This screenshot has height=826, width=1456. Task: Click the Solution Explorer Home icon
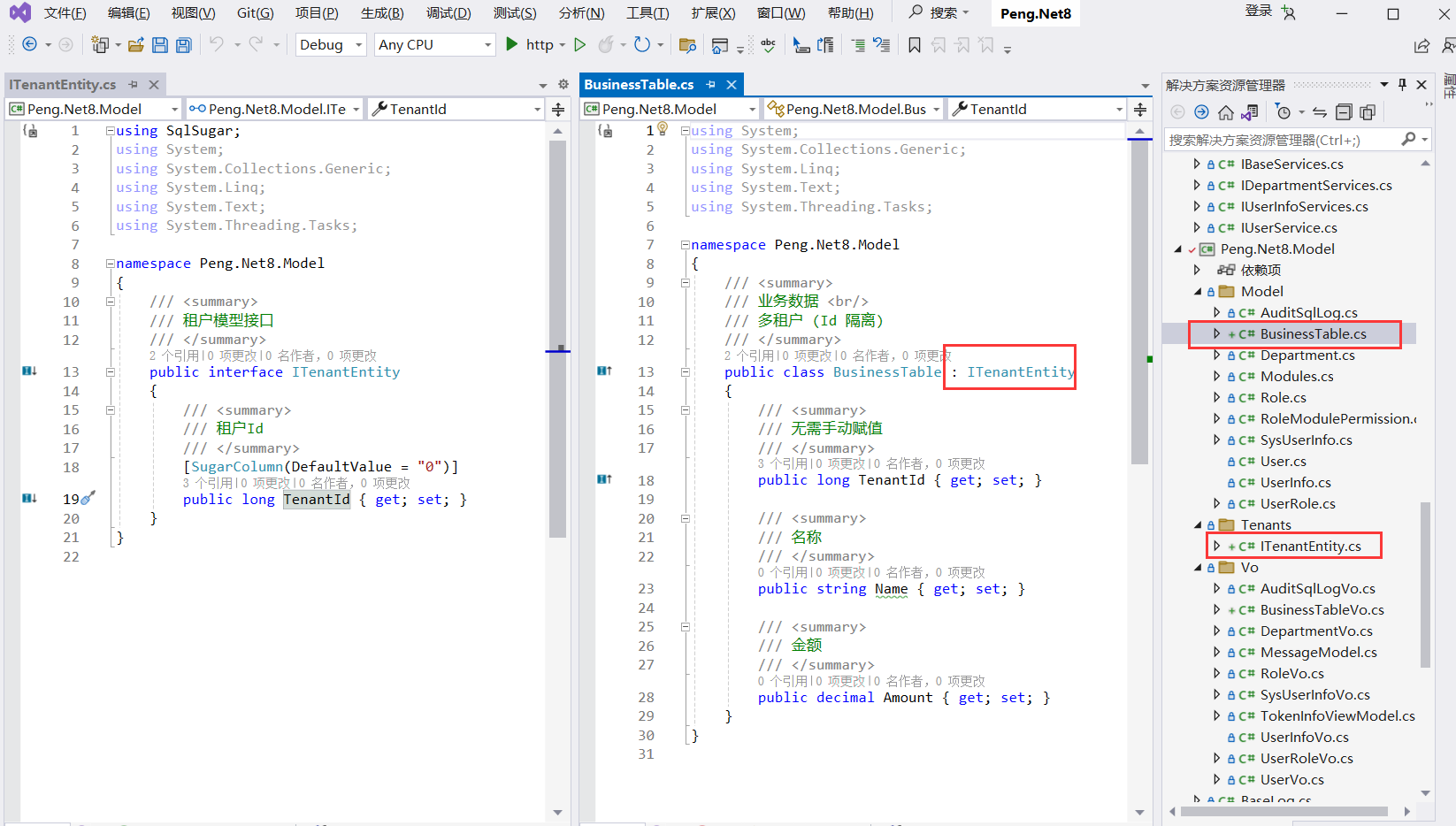pos(1225,112)
